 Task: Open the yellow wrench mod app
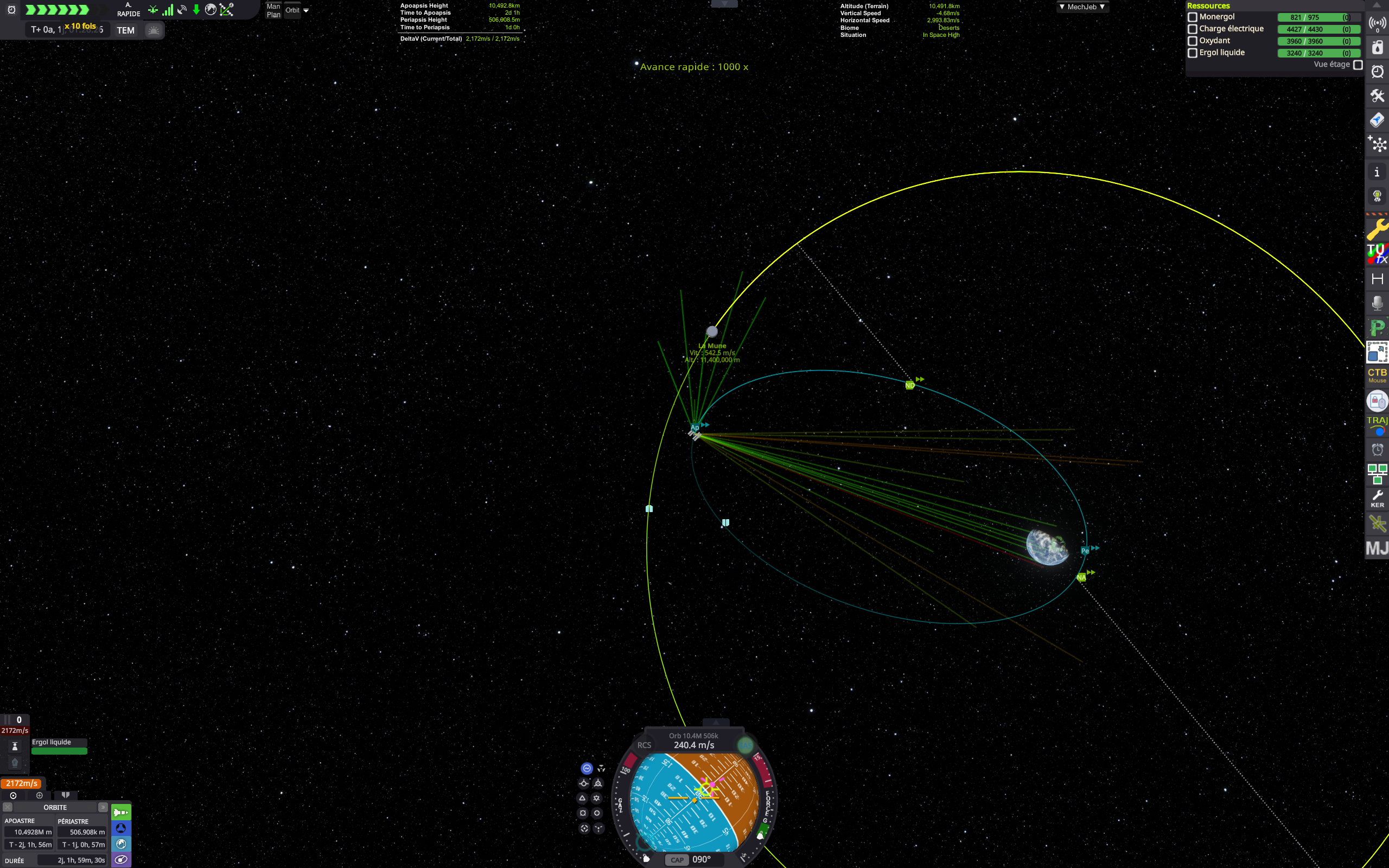coord(1377,228)
